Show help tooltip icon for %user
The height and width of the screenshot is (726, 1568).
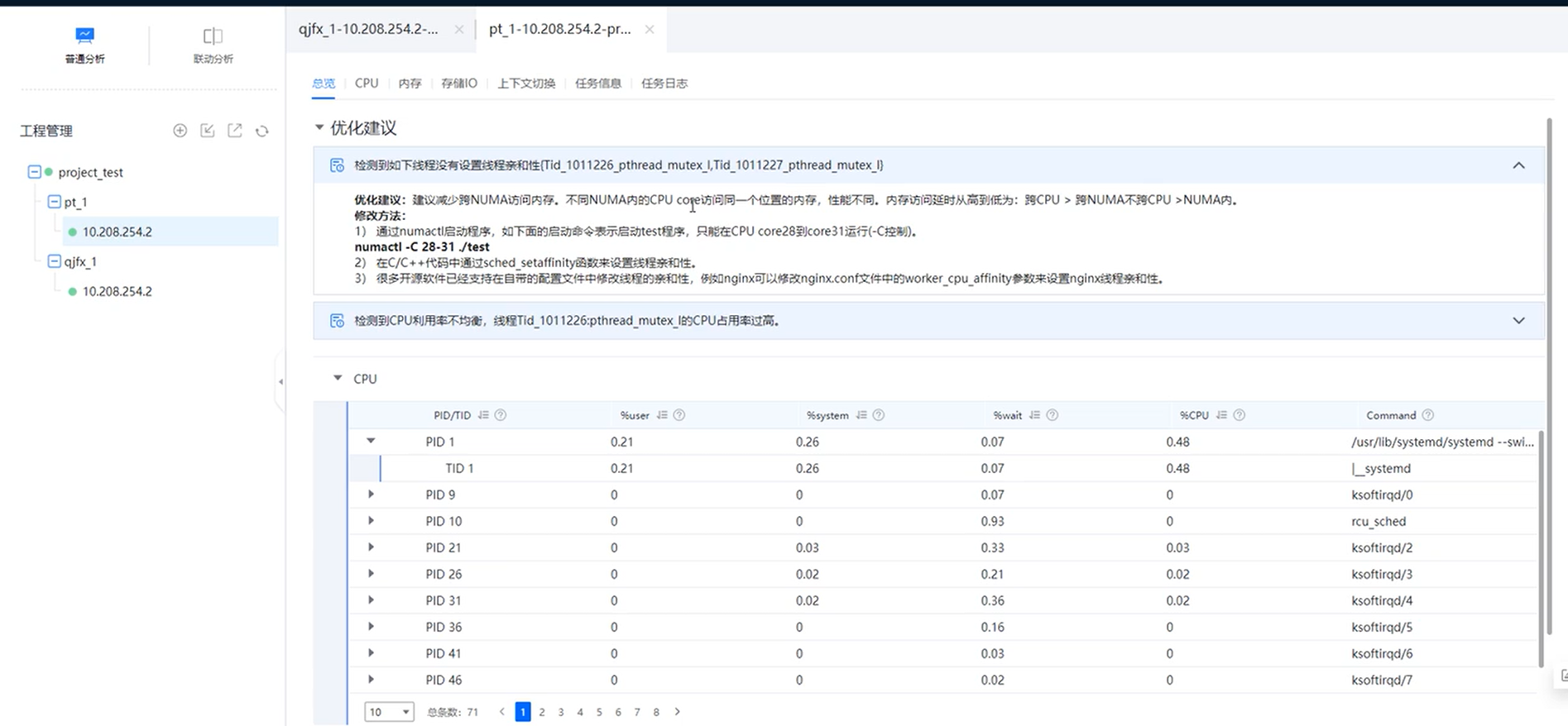pos(679,415)
